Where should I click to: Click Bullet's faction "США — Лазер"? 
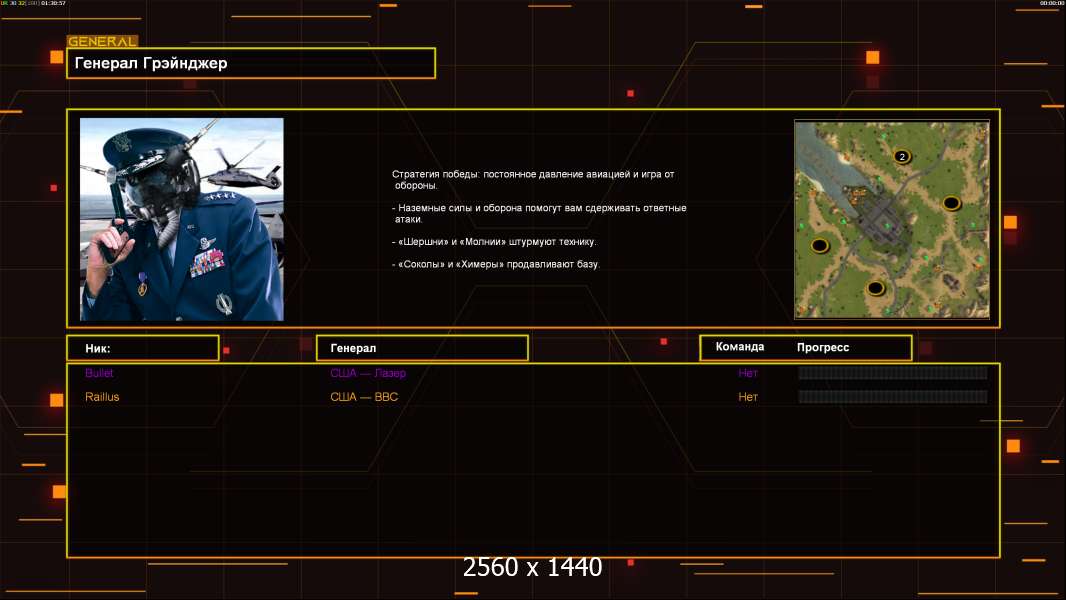(368, 373)
